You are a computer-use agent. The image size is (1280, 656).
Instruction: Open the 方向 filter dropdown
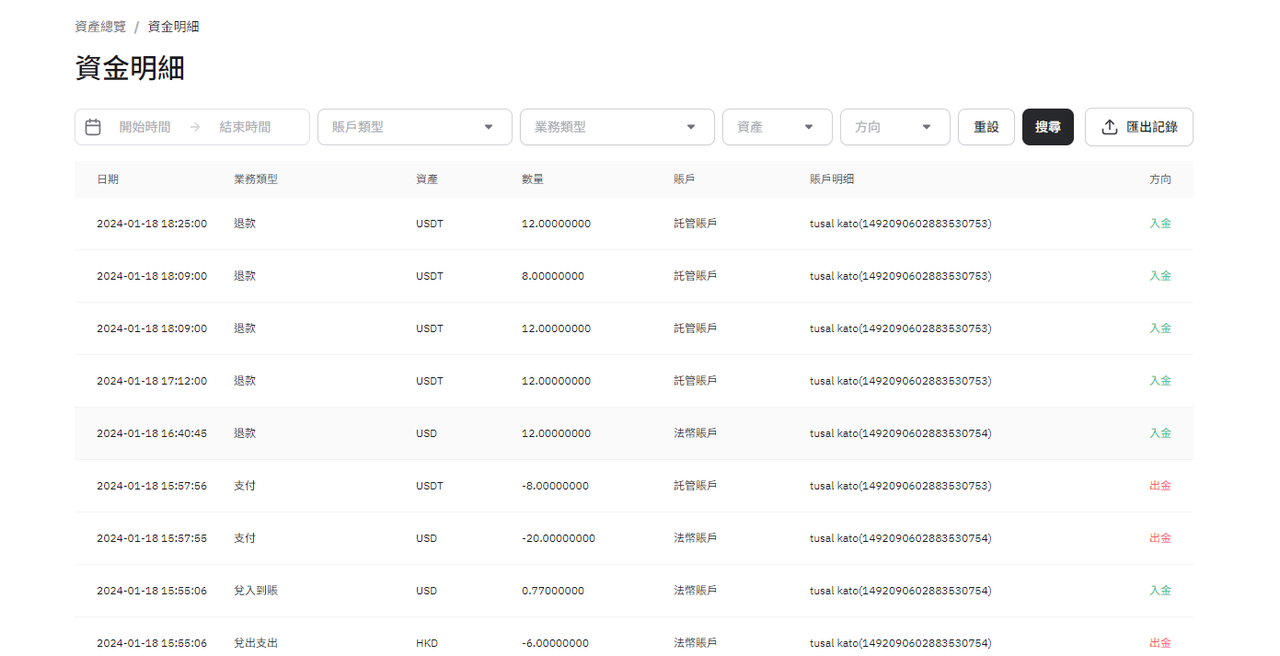895,127
